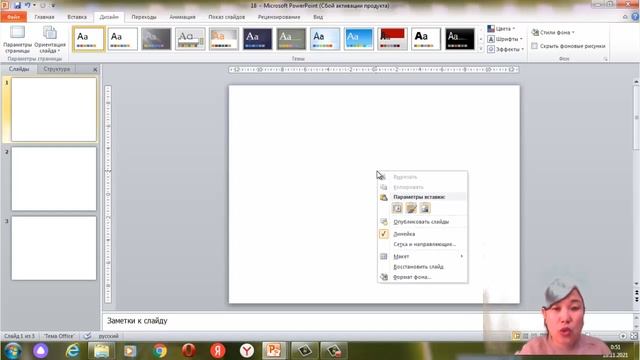
Task: Open Google Chrome from the taskbar
Action: pos(160,351)
